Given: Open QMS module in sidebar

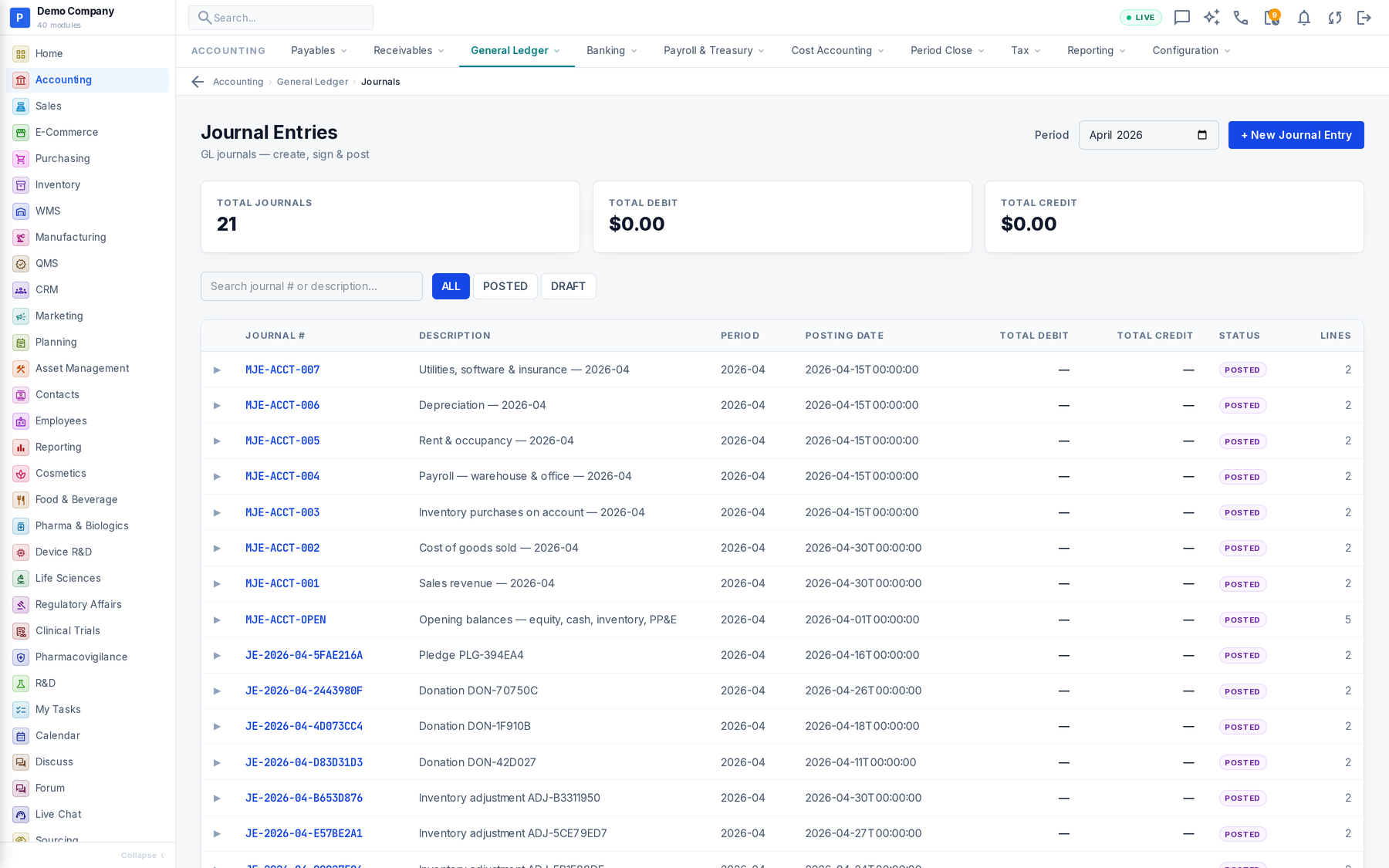Looking at the screenshot, I should (87, 263).
